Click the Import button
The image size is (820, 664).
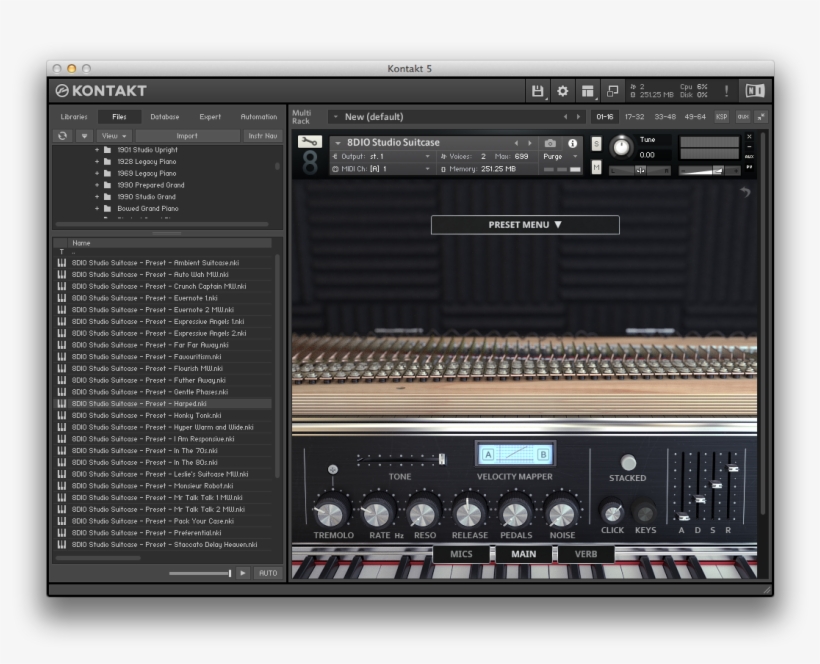[187, 136]
